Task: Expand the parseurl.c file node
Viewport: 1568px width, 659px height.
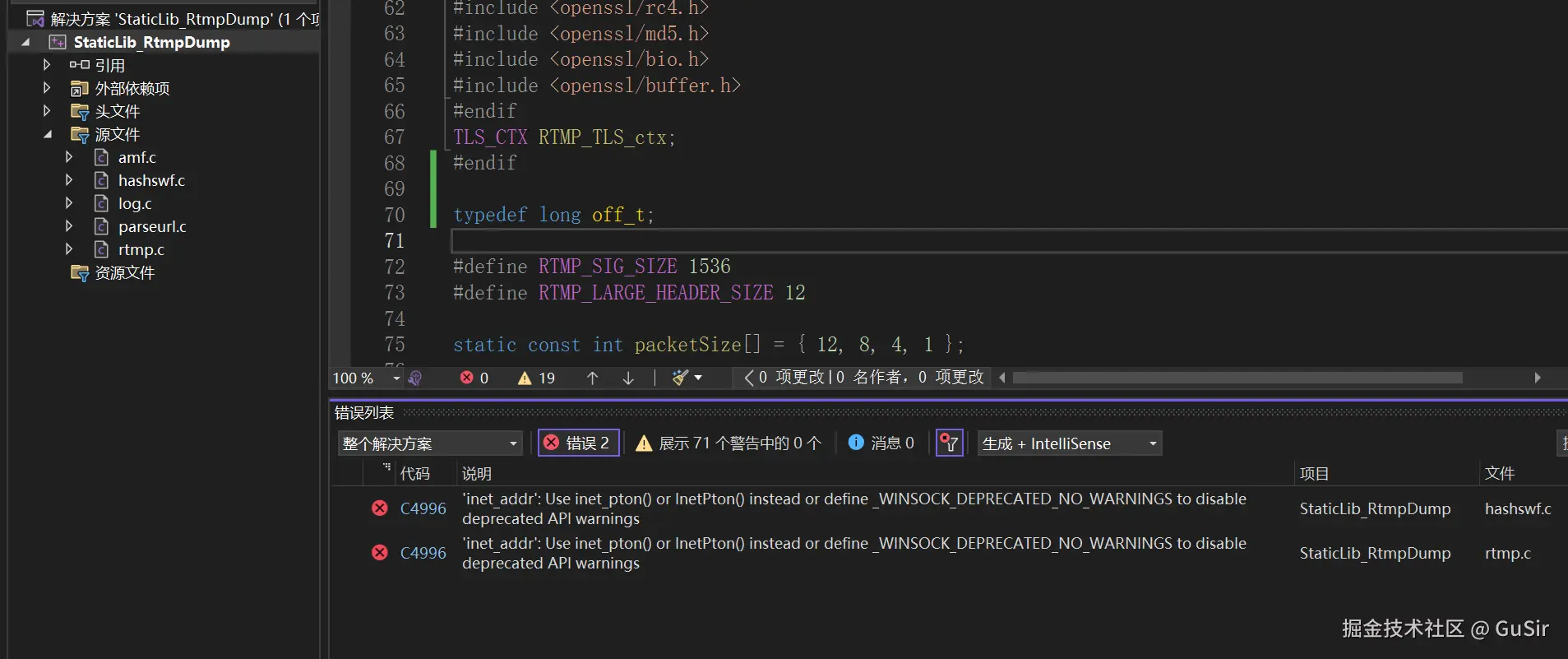Action: 69,225
